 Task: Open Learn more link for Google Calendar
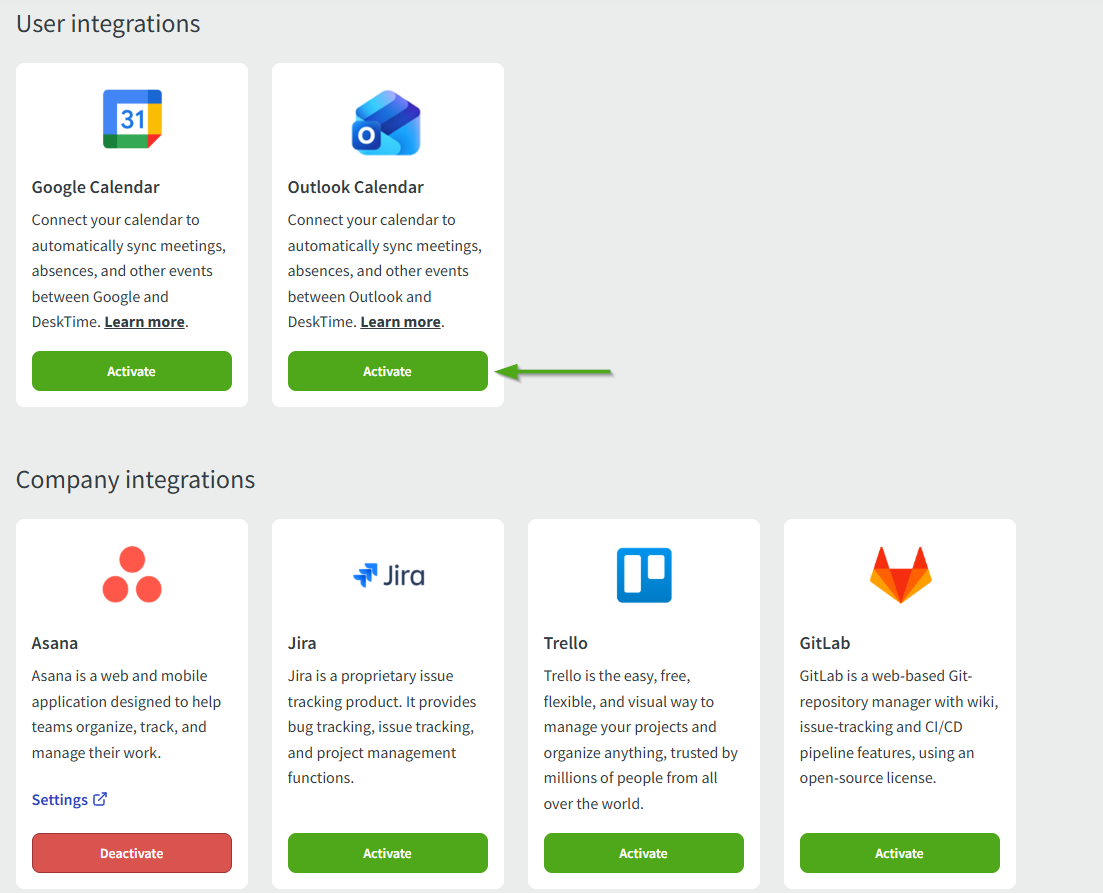pos(144,322)
